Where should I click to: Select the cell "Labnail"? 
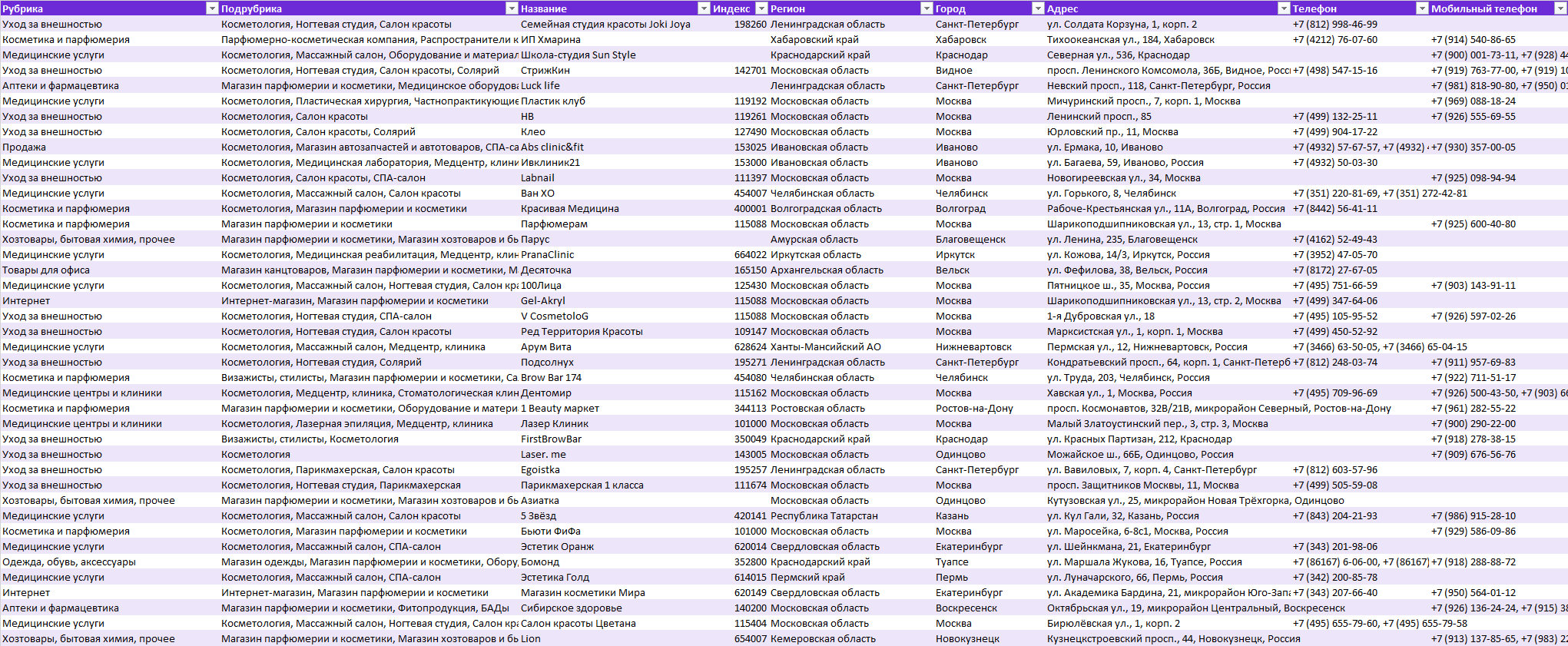coord(615,177)
